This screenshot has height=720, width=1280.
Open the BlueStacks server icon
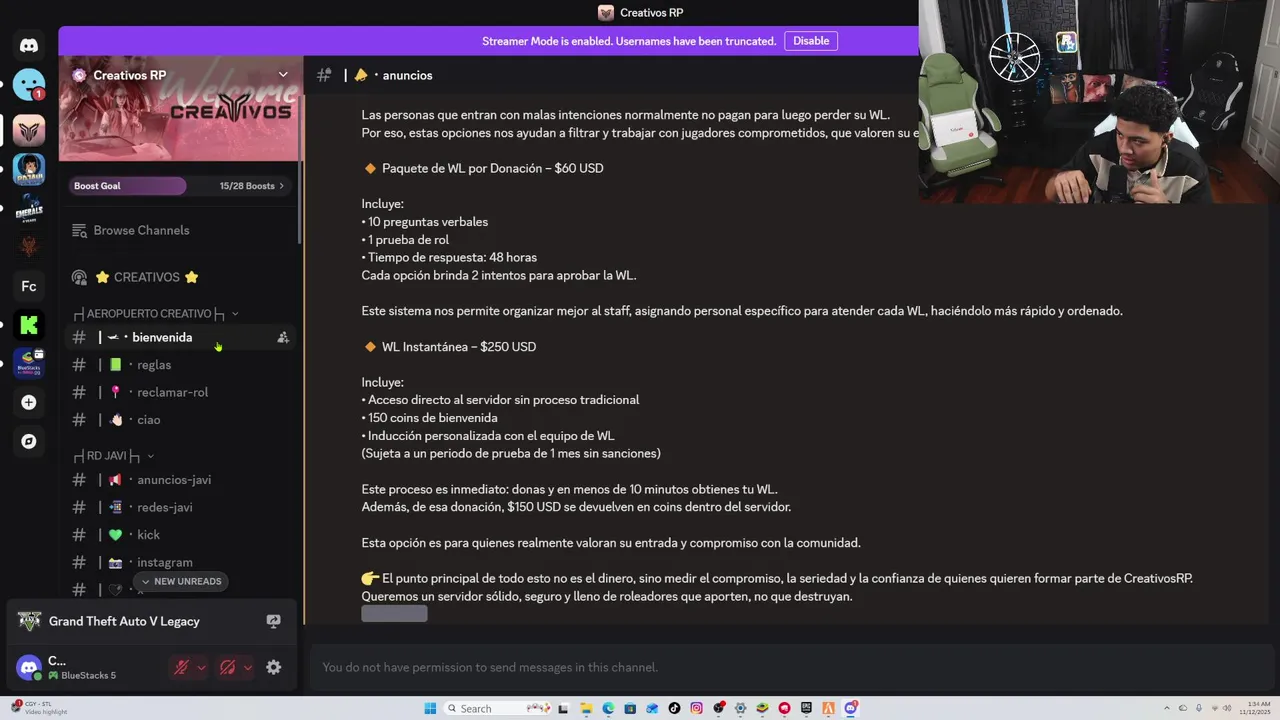pyautogui.click(x=29, y=363)
